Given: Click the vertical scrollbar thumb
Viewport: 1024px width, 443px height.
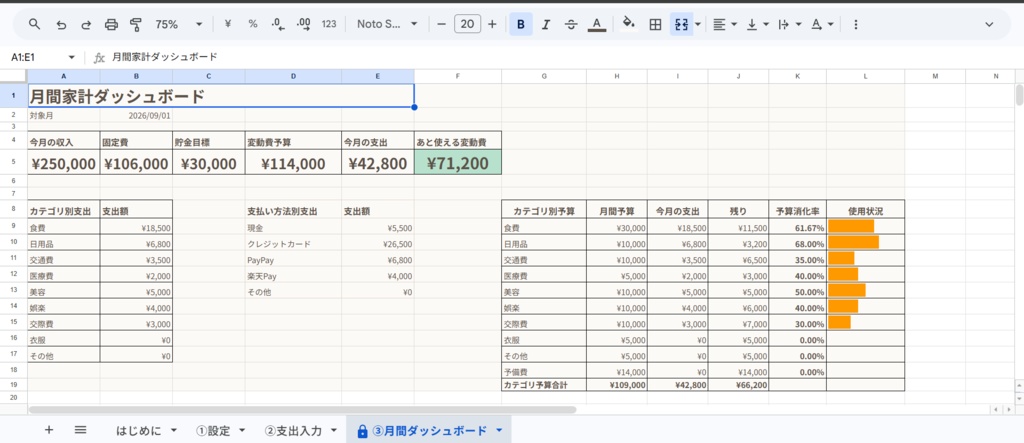Looking at the screenshot, I should coord(1019,95).
